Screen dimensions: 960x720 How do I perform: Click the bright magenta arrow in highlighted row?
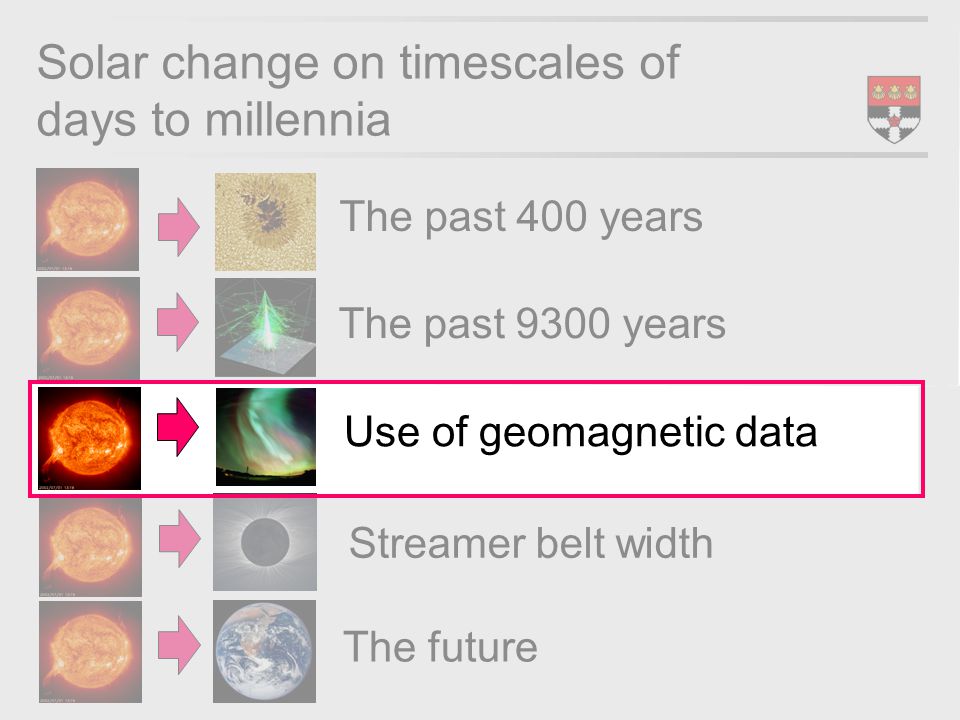[178, 427]
